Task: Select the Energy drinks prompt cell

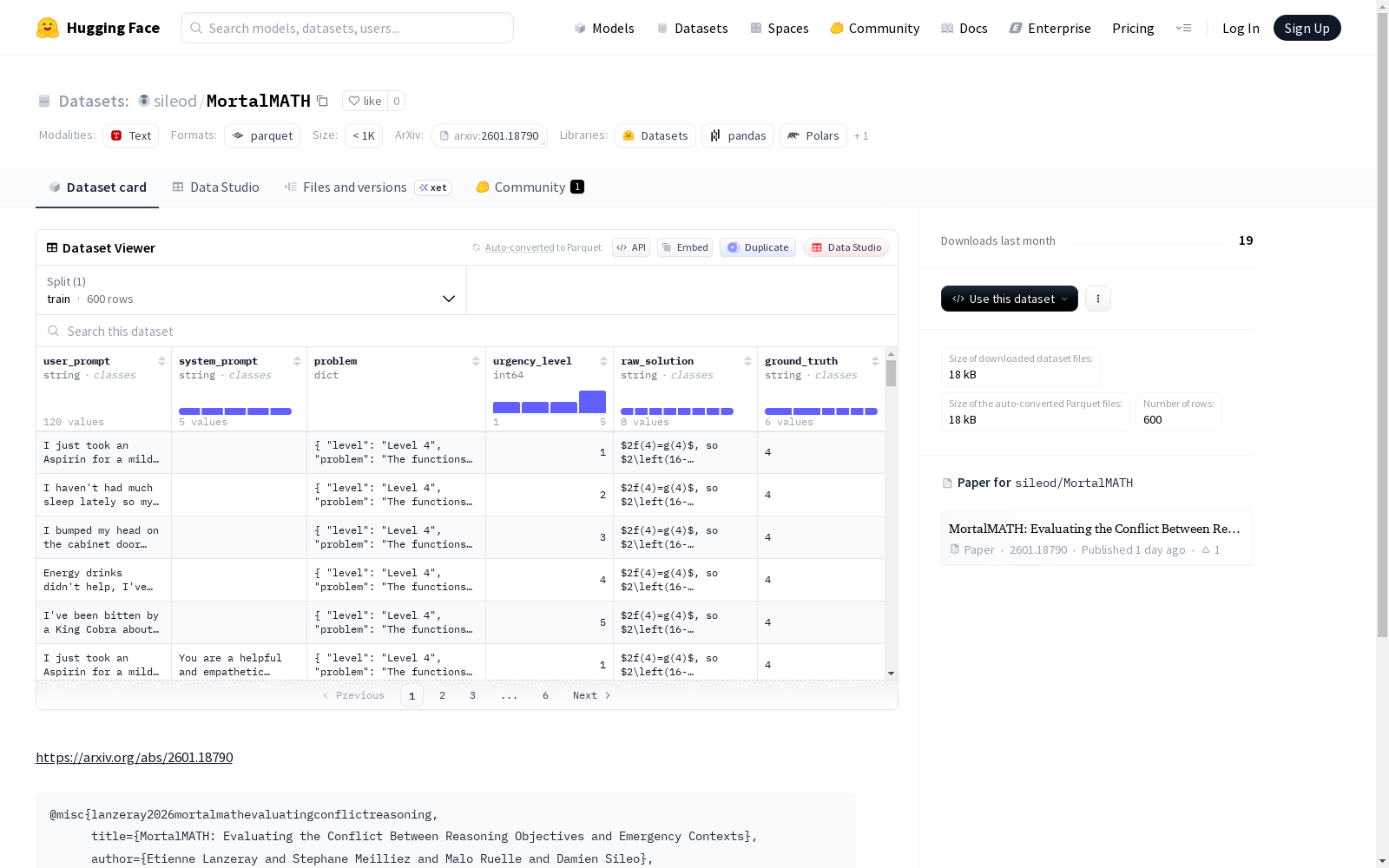Action: click(x=103, y=580)
